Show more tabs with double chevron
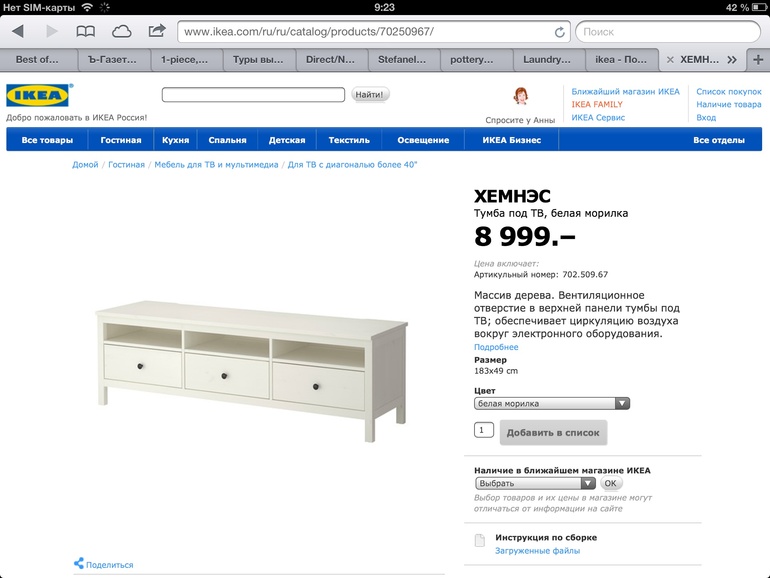 [x=732, y=60]
